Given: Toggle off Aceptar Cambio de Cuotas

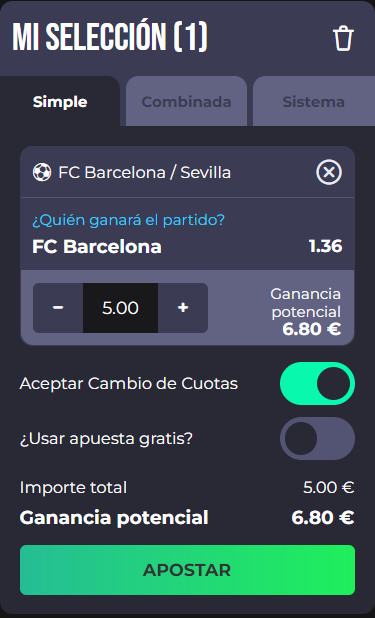Looking at the screenshot, I should [317, 383].
